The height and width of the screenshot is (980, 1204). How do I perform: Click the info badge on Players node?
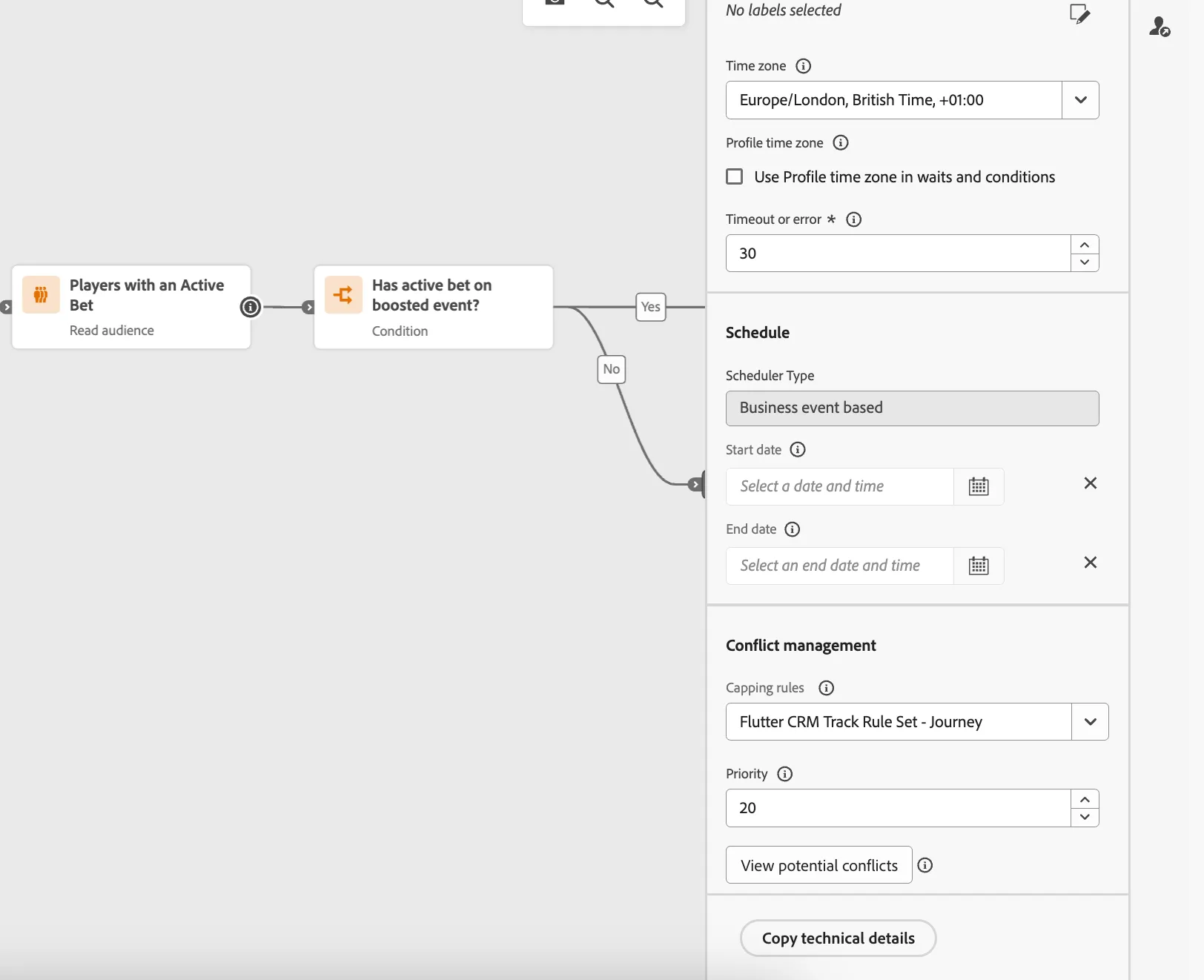pyautogui.click(x=251, y=307)
